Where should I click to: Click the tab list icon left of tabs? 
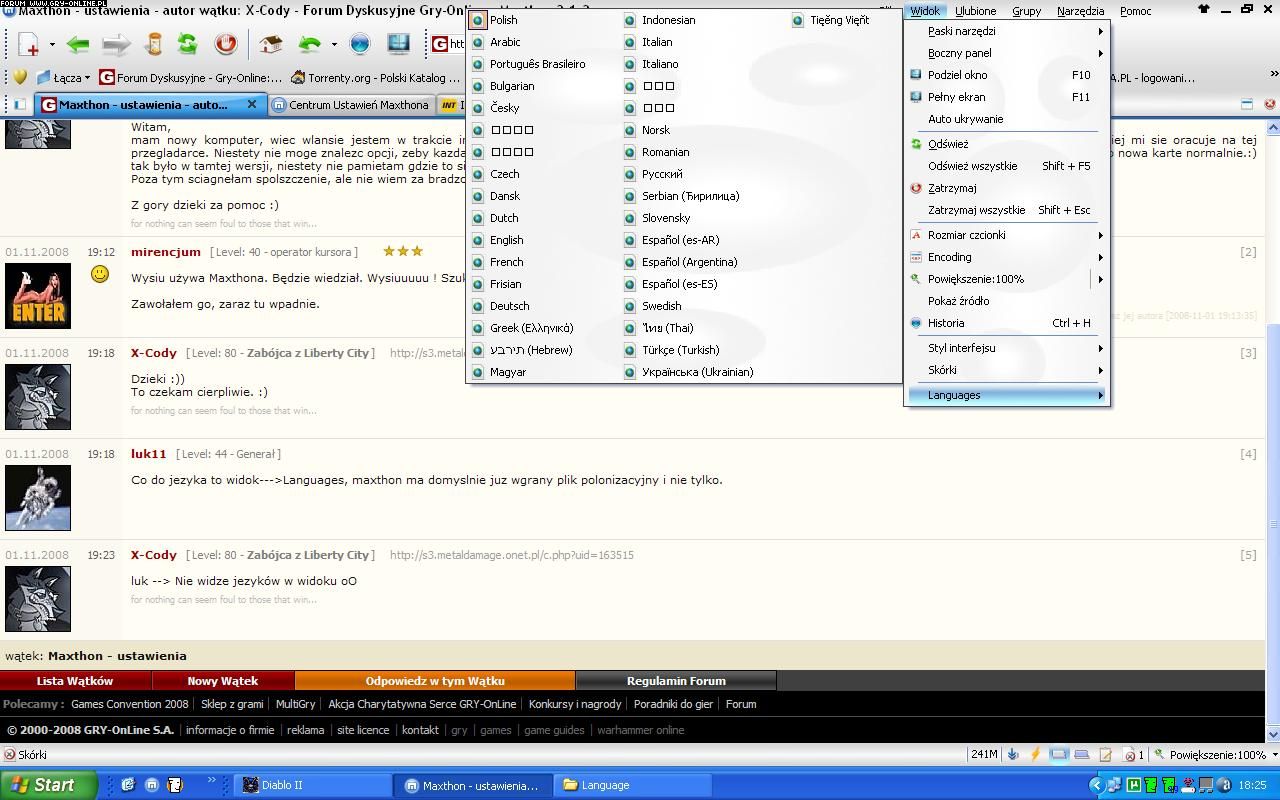[19, 104]
